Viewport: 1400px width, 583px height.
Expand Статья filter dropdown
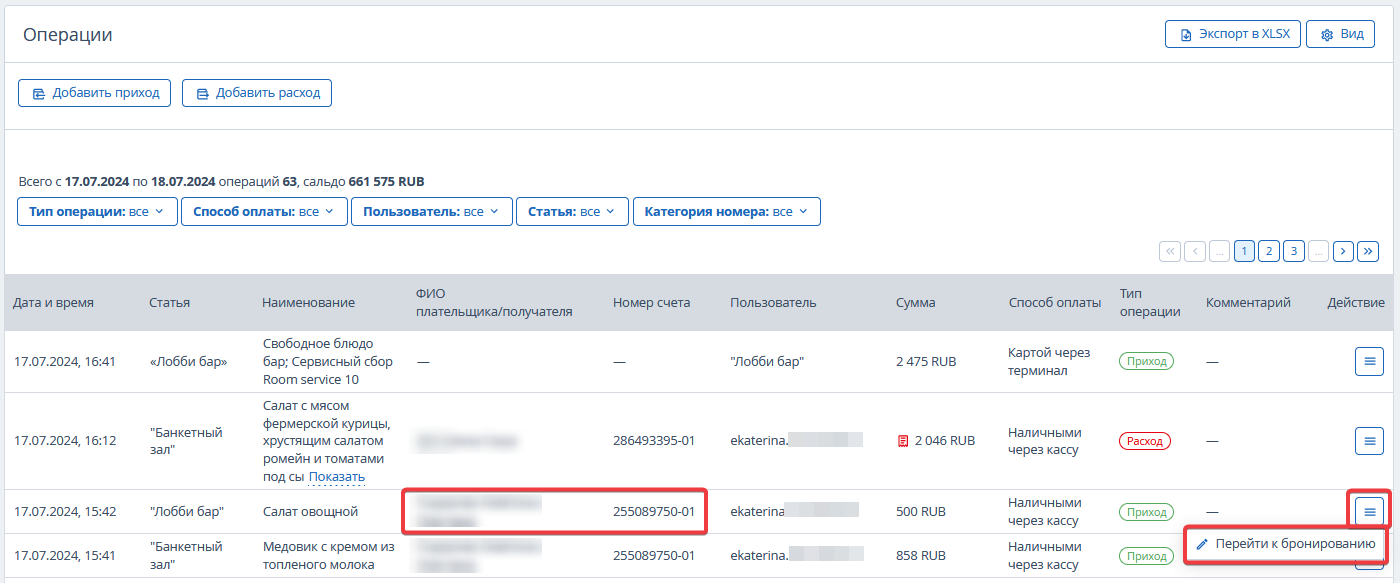[572, 212]
